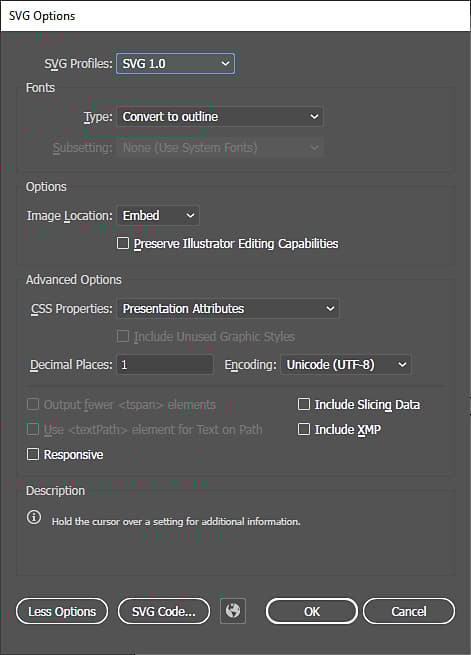Open the CSS Properties dropdown
The image size is (471, 655).
(x=228, y=309)
